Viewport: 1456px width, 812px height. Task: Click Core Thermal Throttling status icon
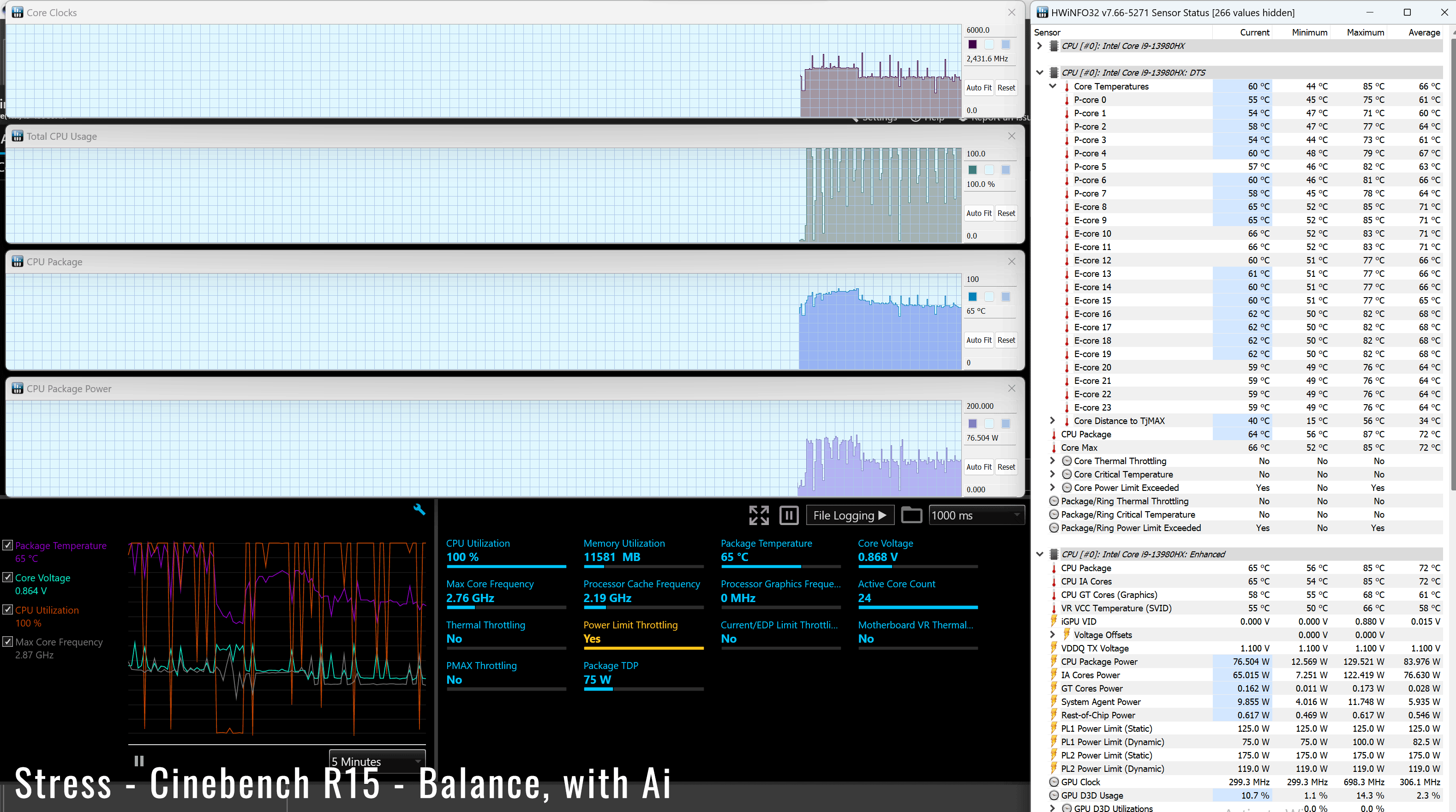(1067, 461)
